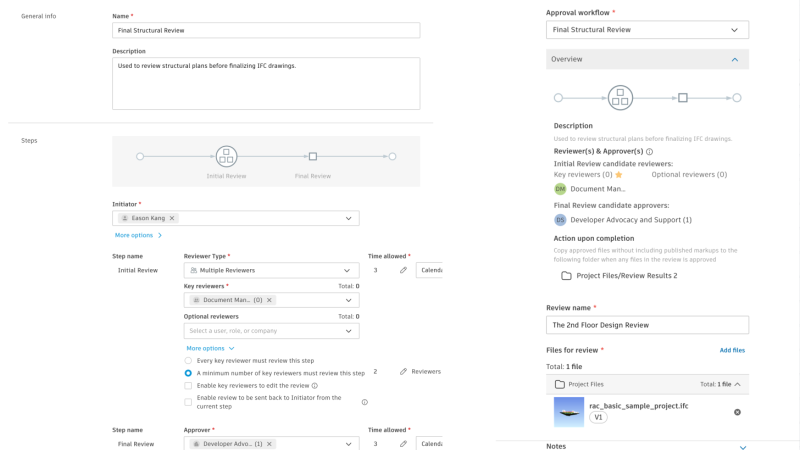
Task: Click the Final Review square node in the left diagram
Action: [313, 156]
